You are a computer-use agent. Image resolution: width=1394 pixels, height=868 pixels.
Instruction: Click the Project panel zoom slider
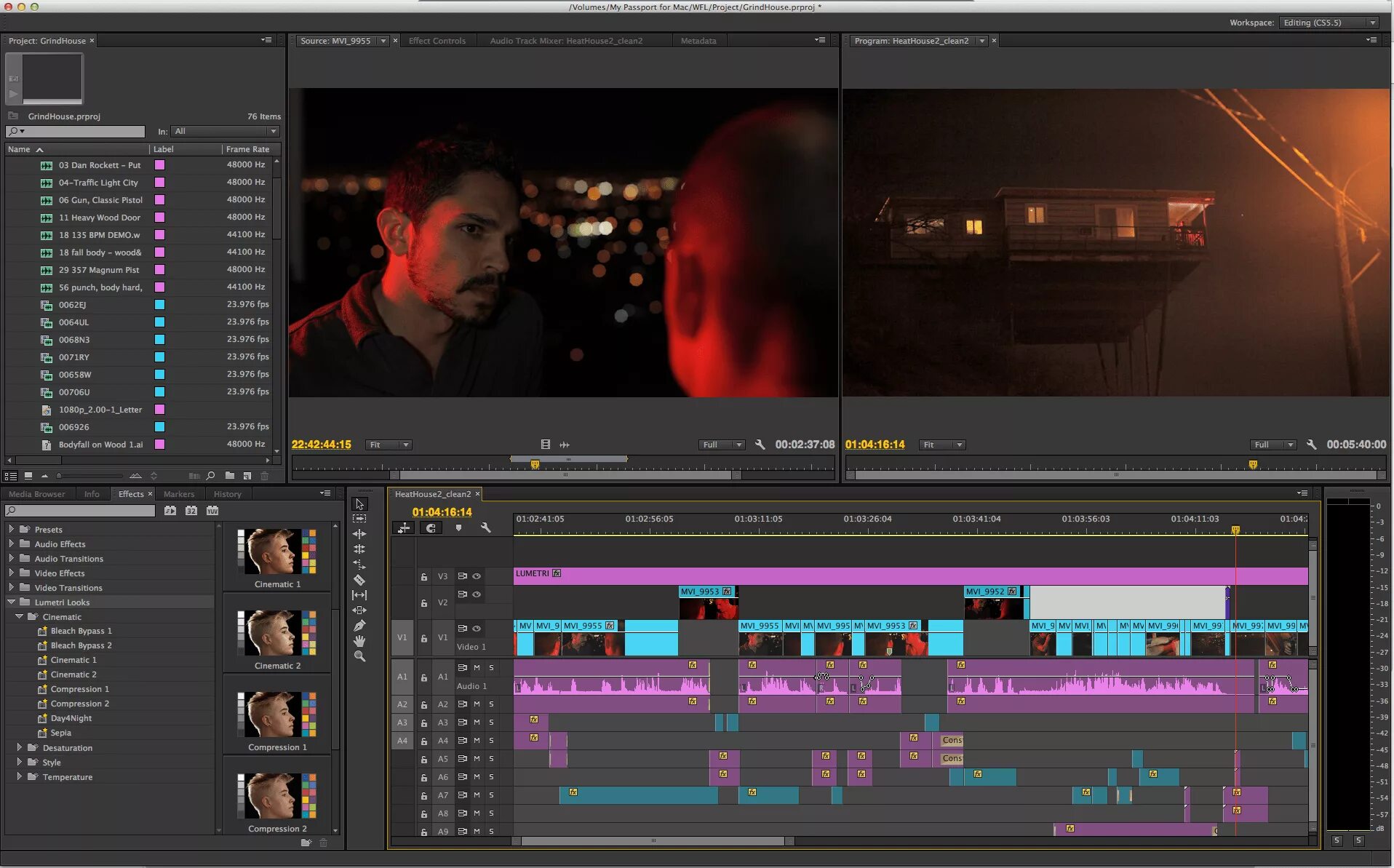point(89,476)
